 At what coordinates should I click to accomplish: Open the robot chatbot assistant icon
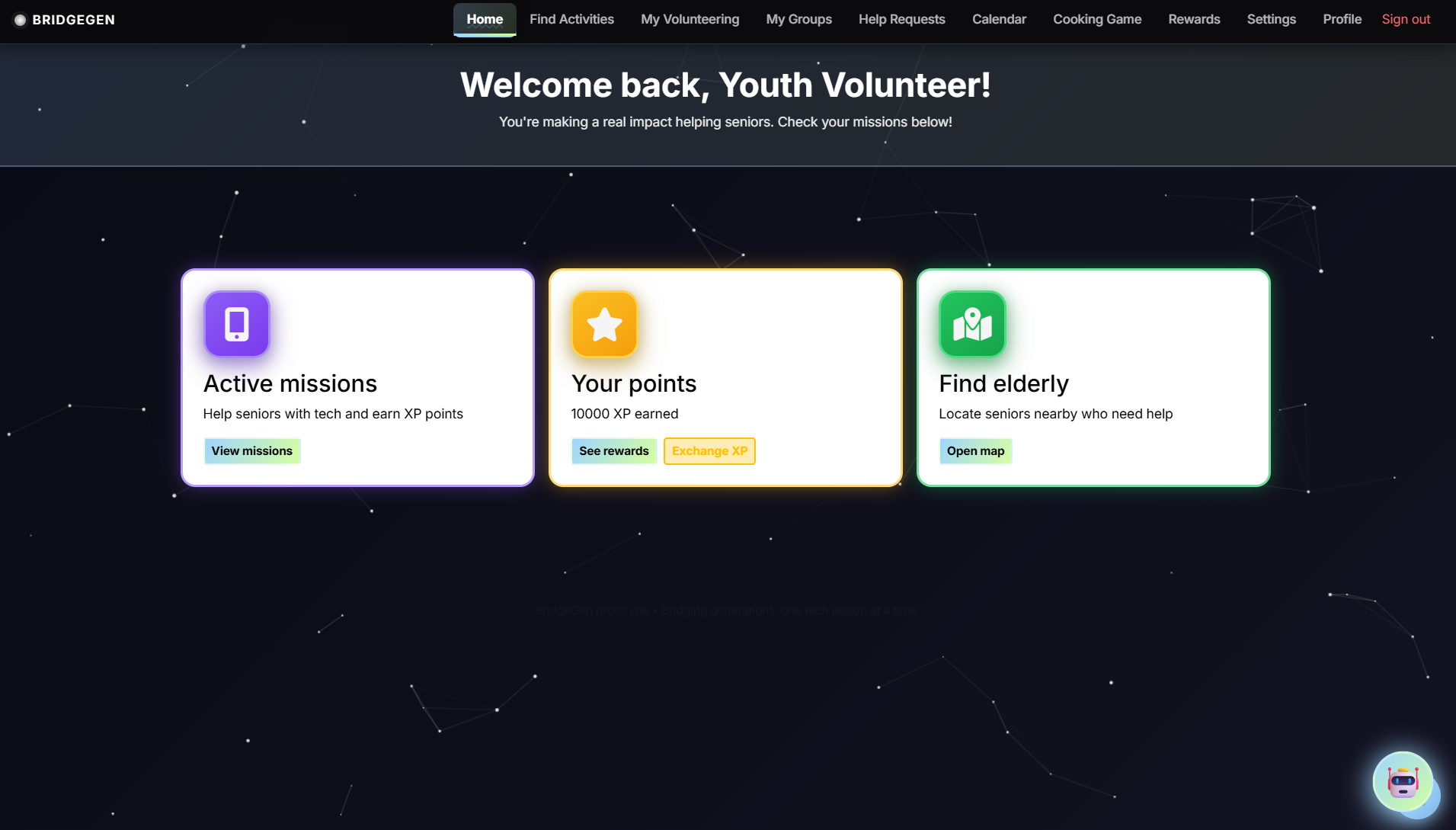[1402, 781]
